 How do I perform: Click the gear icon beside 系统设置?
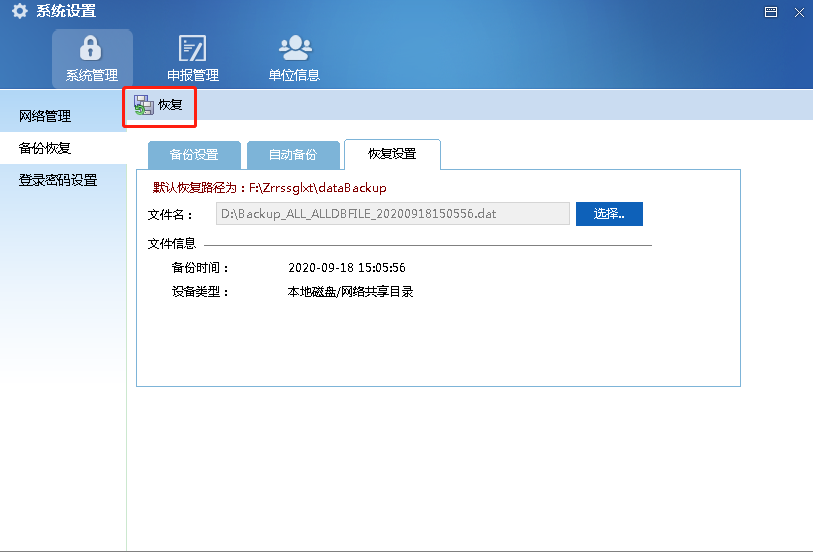point(19,11)
